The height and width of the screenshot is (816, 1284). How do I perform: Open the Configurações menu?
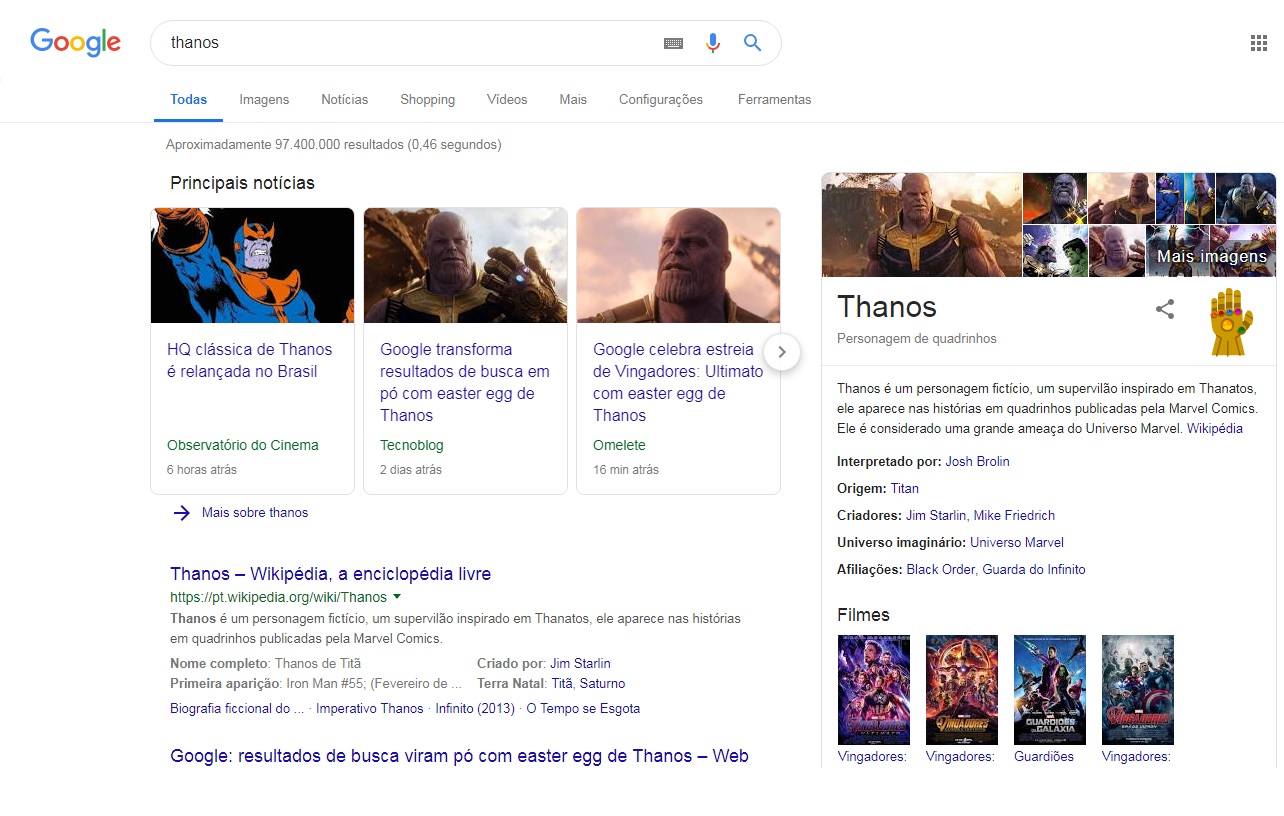661,99
